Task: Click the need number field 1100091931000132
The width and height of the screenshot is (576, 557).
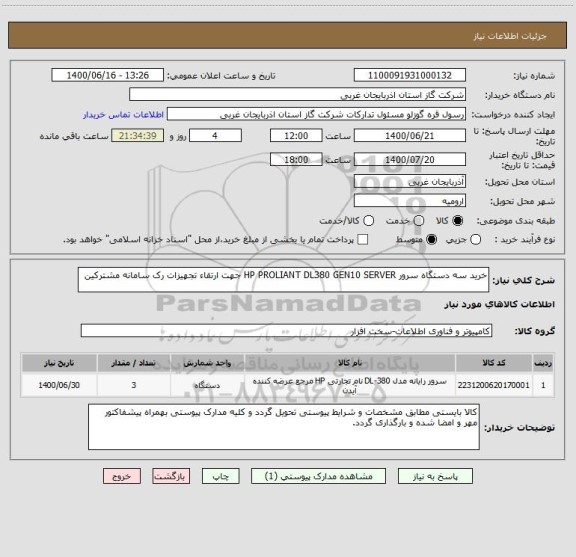Action: pos(410,75)
